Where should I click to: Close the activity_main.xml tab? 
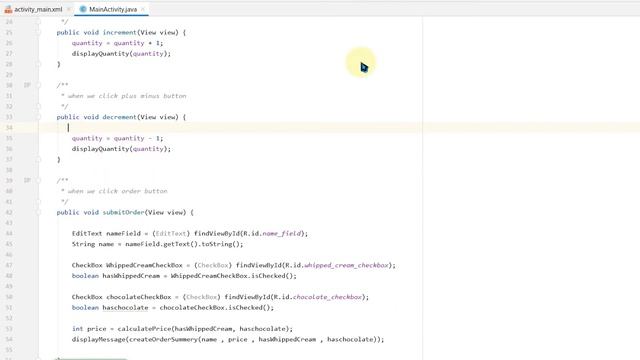pos(69,9)
